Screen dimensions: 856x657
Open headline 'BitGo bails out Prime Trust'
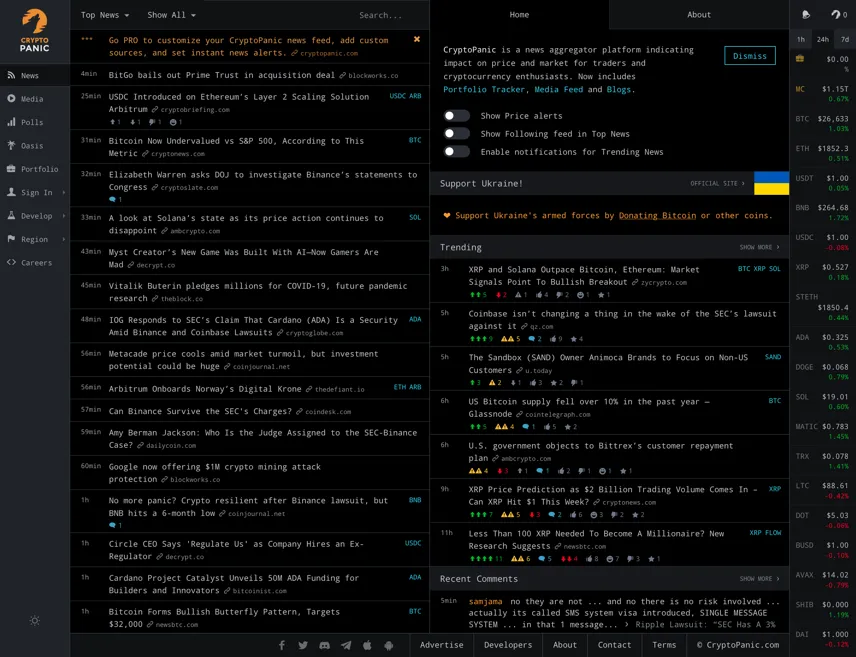click(222, 75)
